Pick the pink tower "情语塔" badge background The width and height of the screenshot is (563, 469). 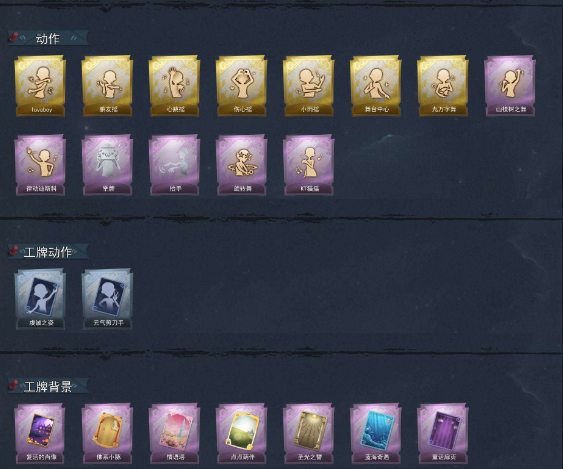(174, 433)
